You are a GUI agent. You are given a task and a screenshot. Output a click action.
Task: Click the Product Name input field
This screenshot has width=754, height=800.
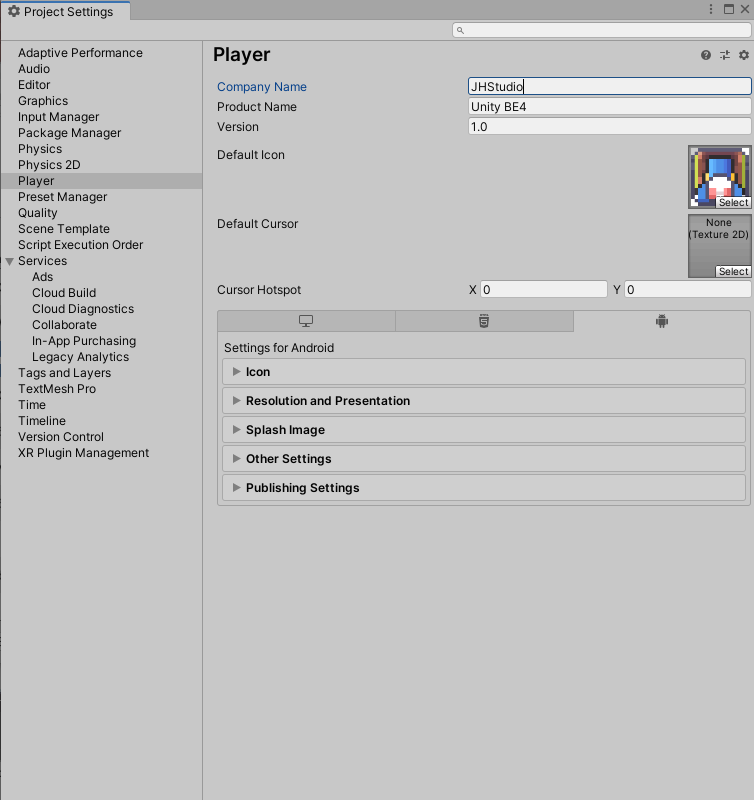click(x=610, y=107)
